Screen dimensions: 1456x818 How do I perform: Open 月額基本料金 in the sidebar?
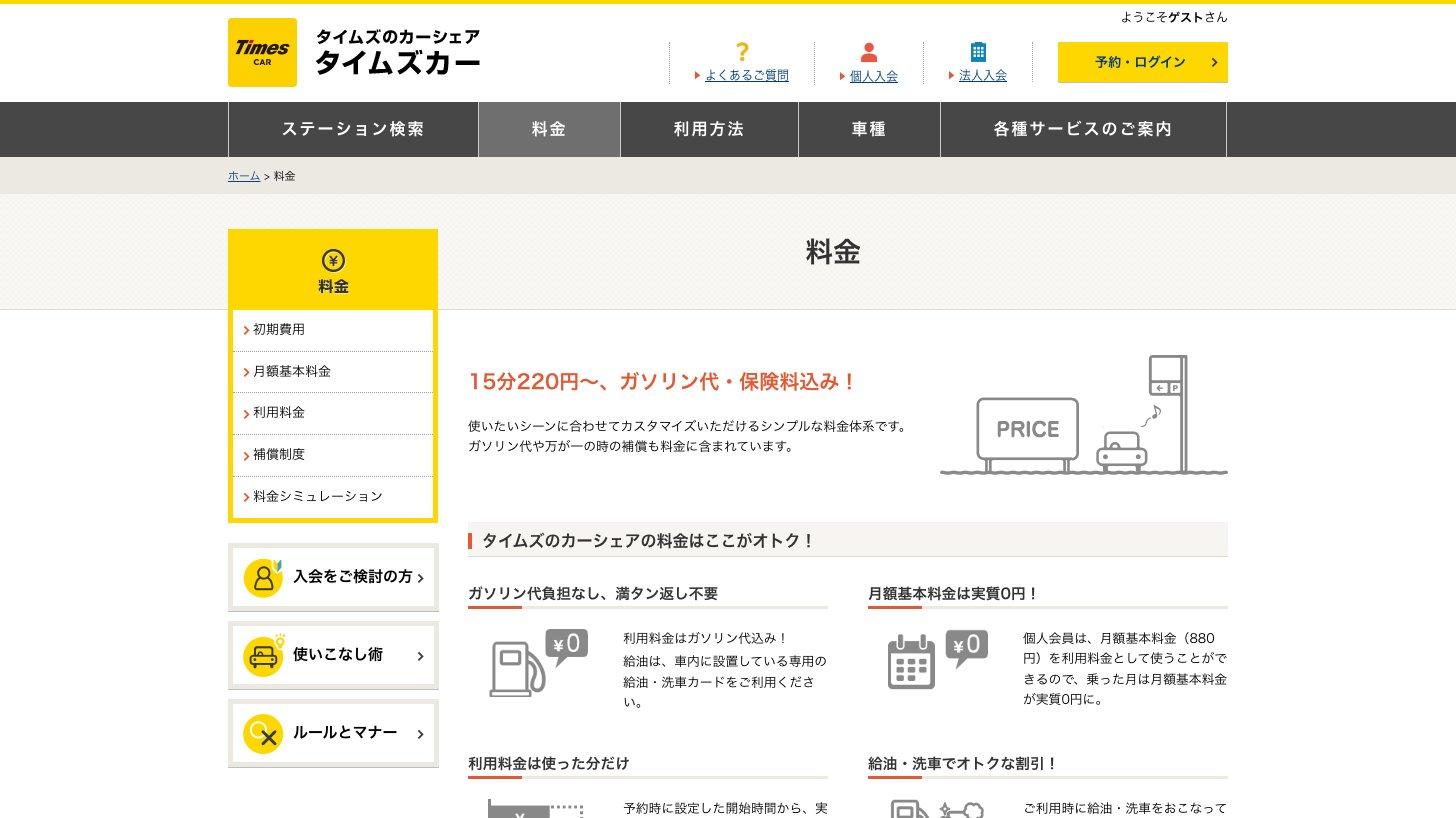pyautogui.click(x=333, y=372)
